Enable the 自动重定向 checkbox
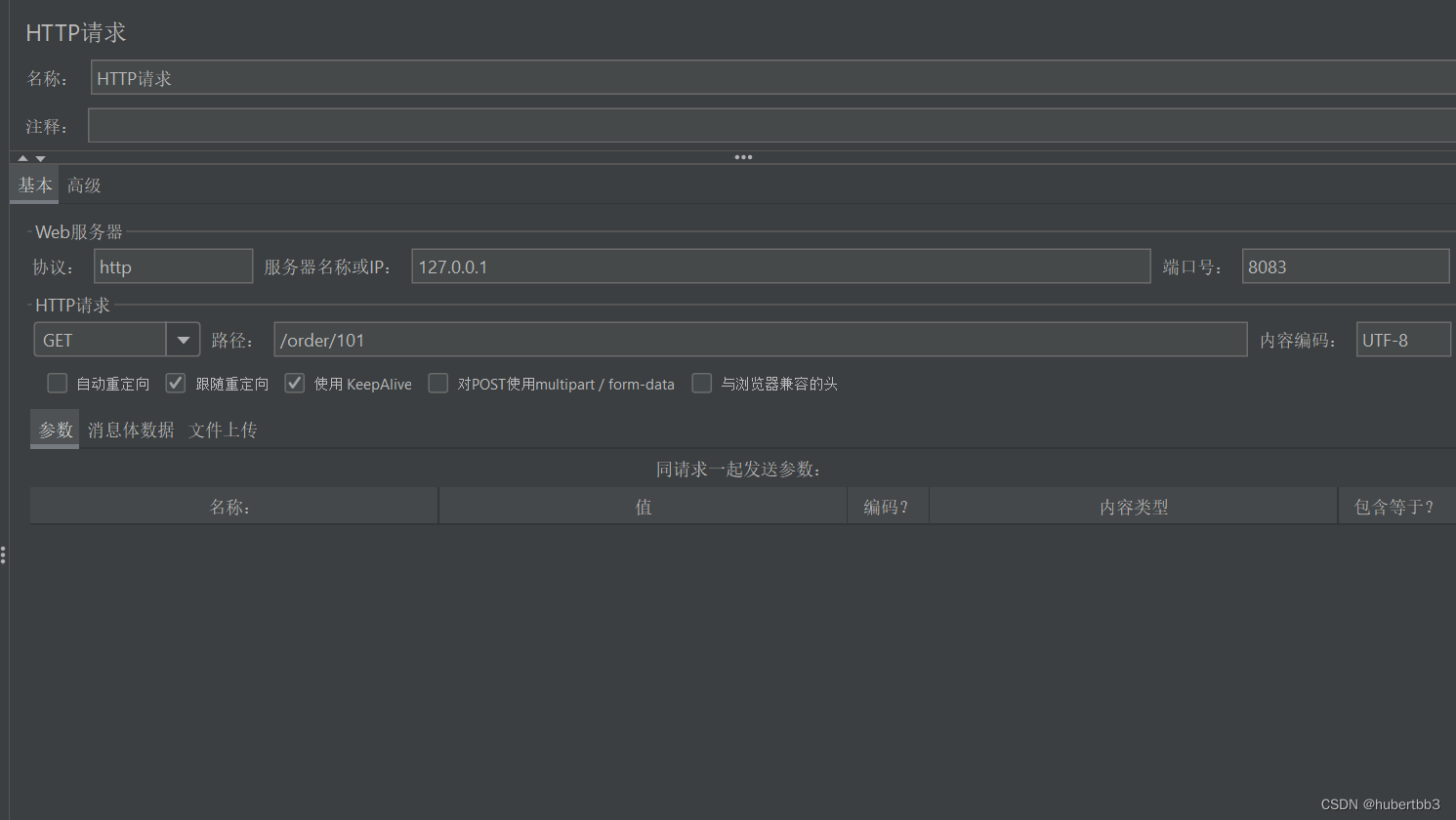The width and height of the screenshot is (1456, 820). pos(58,384)
